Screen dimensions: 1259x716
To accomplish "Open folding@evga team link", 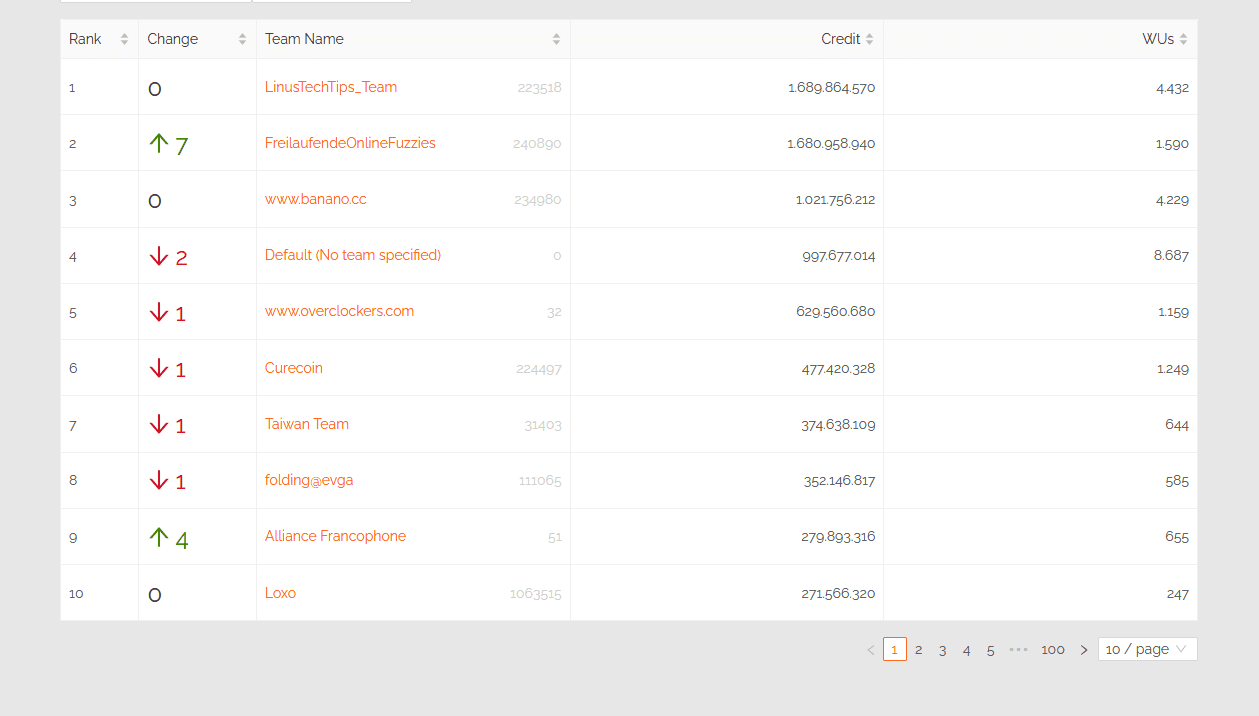I will pyautogui.click(x=309, y=480).
